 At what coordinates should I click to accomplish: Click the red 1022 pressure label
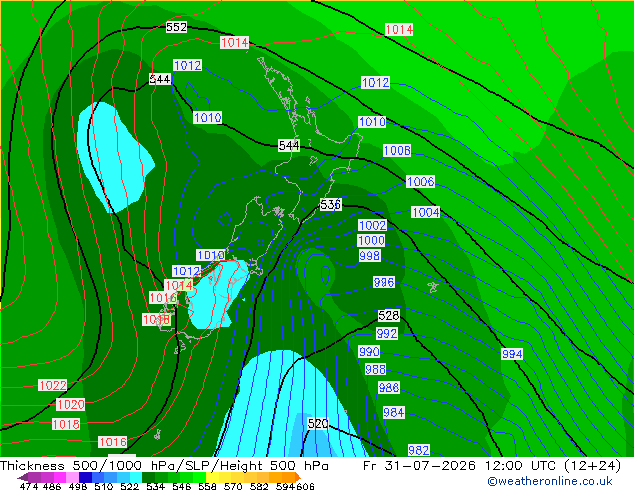point(53,385)
